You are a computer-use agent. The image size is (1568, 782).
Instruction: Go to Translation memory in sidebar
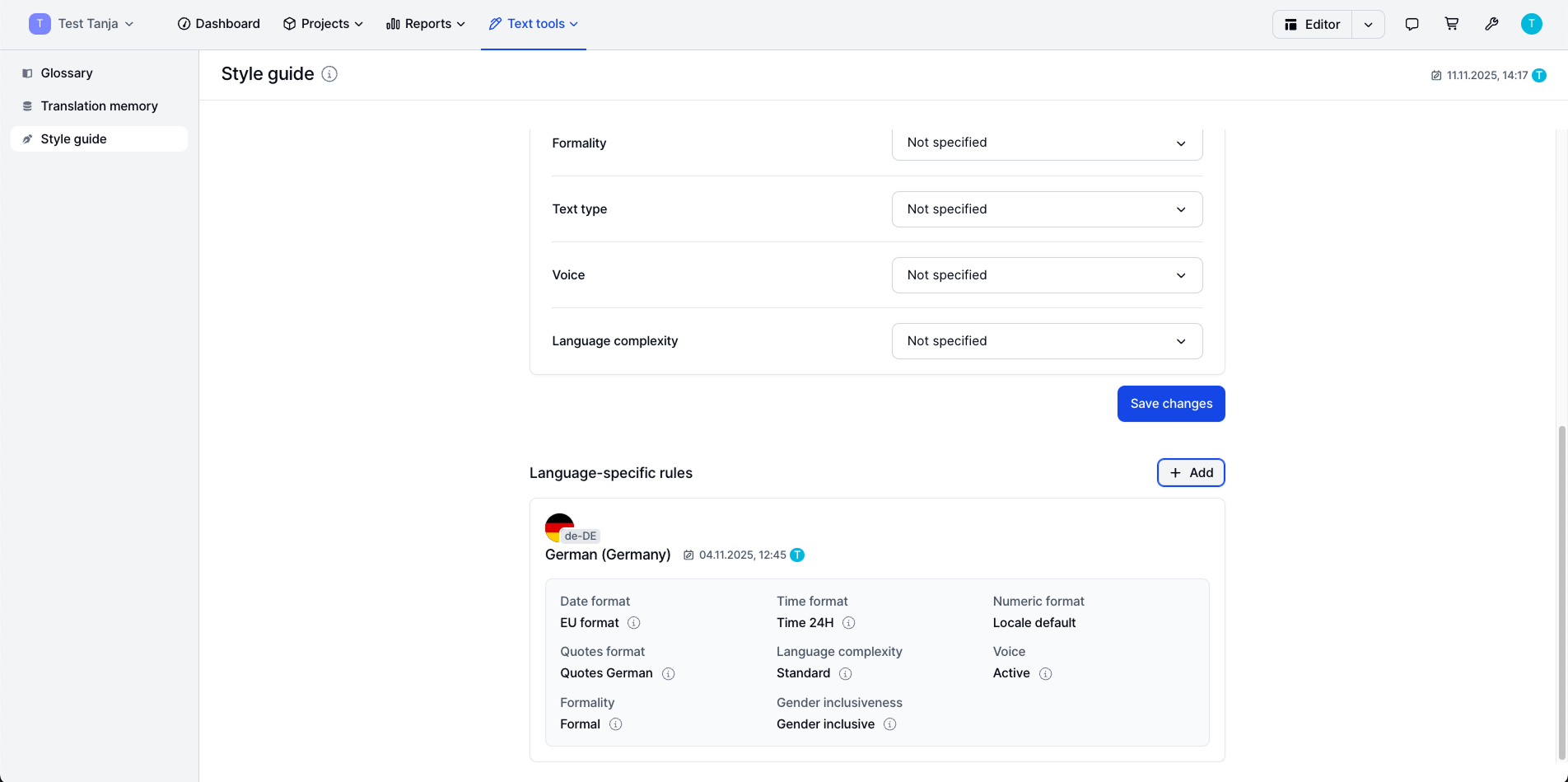[x=99, y=106]
